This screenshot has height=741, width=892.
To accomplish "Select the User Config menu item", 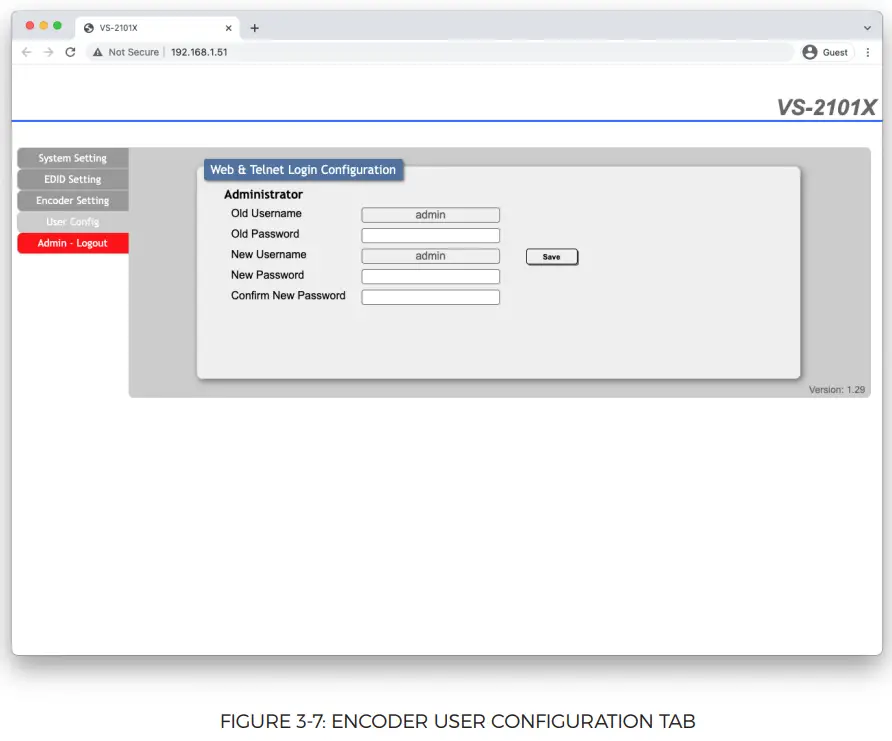I will pos(73,222).
